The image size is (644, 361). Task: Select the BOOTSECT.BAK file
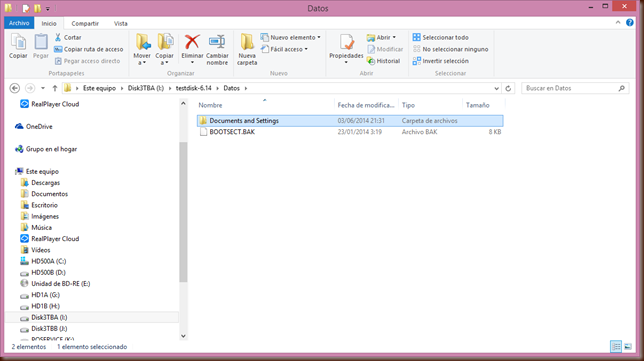[350, 132]
